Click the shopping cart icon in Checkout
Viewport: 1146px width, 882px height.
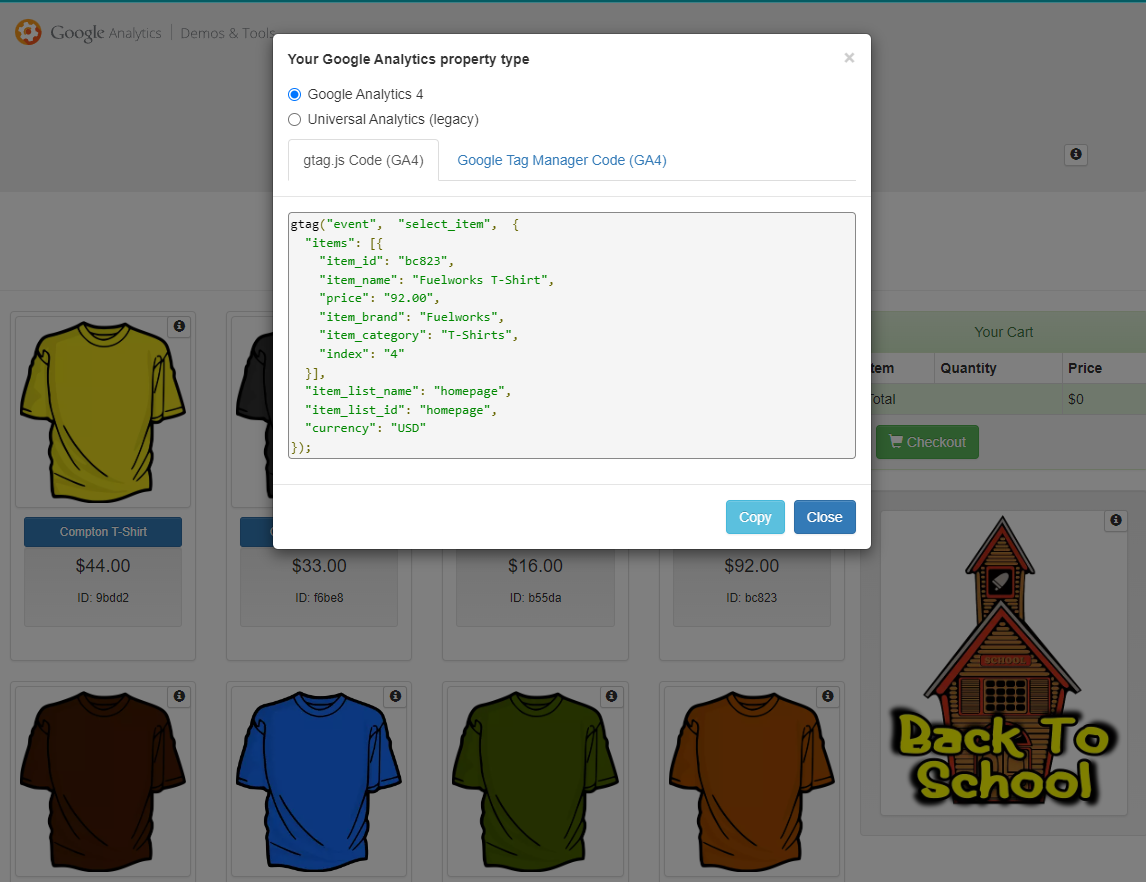(895, 441)
